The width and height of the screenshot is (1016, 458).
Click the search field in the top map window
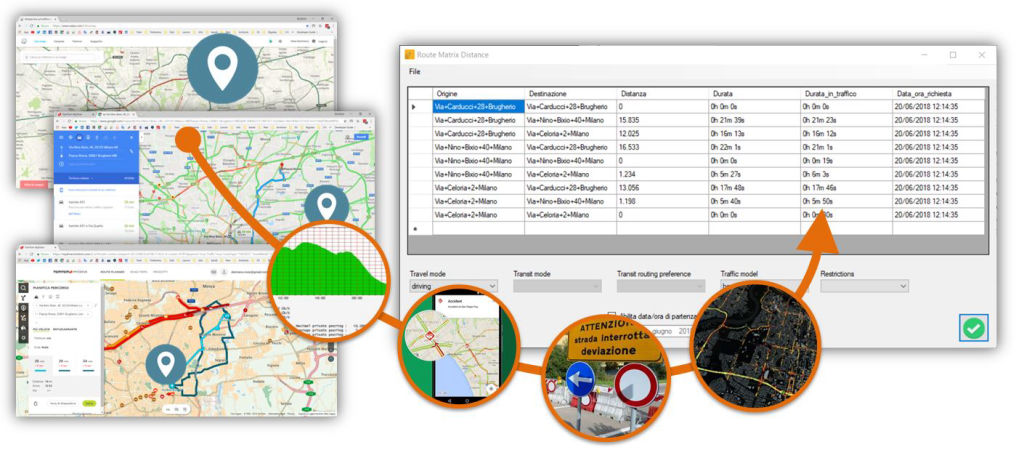click(x=62, y=58)
